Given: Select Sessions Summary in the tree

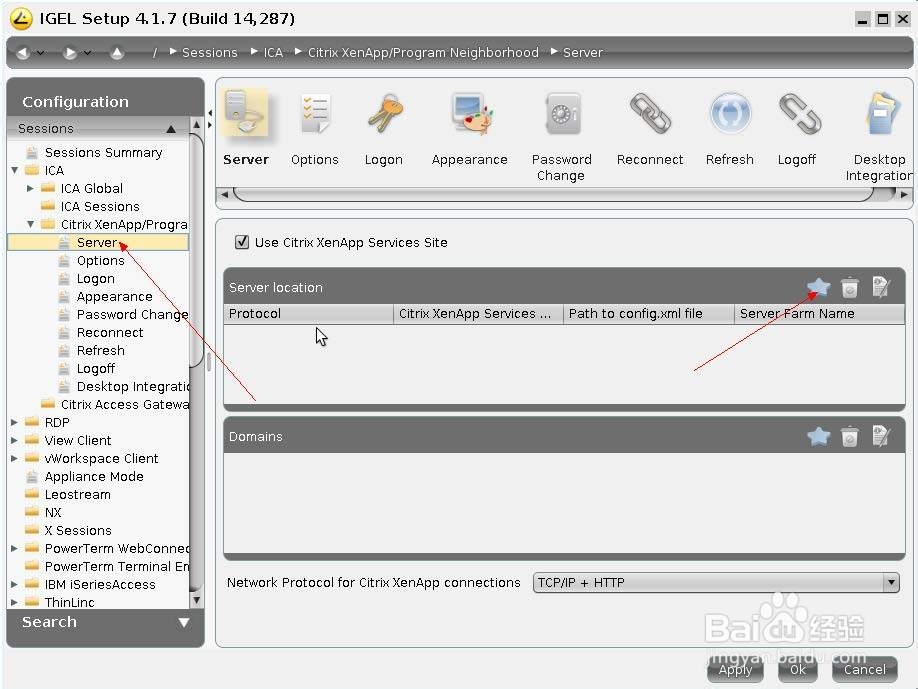Looking at the screenshot, I should (103, 152).
